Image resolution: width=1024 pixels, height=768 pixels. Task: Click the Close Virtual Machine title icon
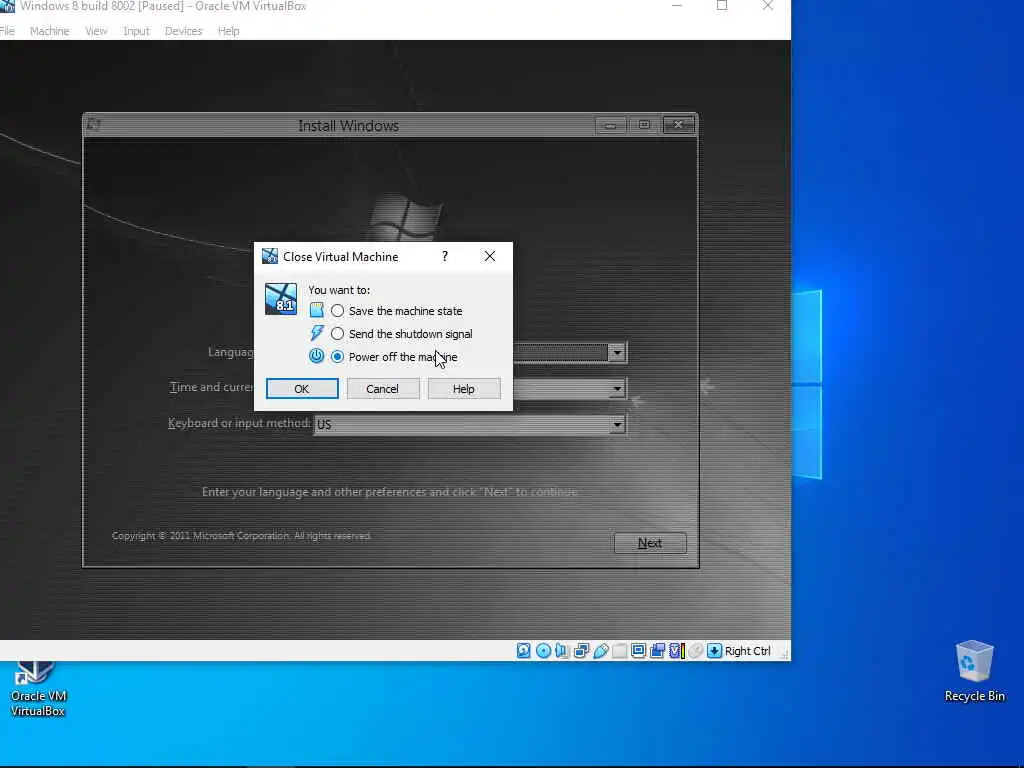tap(270, 256)
